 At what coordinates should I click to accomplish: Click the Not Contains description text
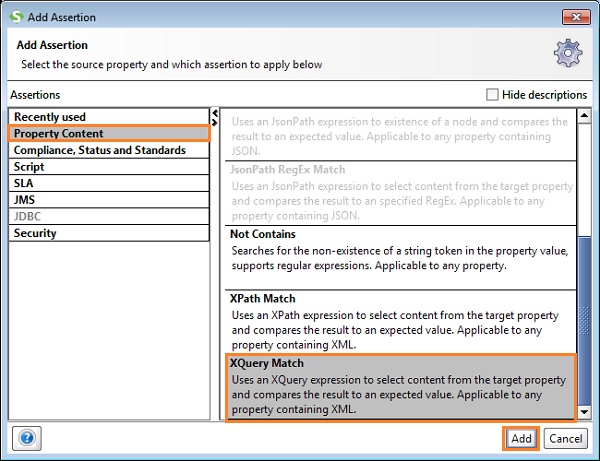click(400, 258)
